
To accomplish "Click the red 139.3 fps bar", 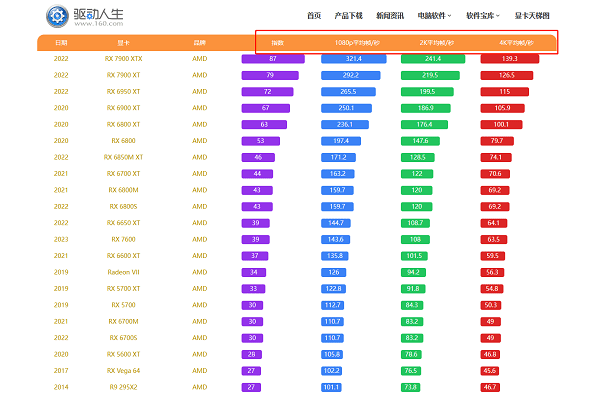I will tap(510, 59).
